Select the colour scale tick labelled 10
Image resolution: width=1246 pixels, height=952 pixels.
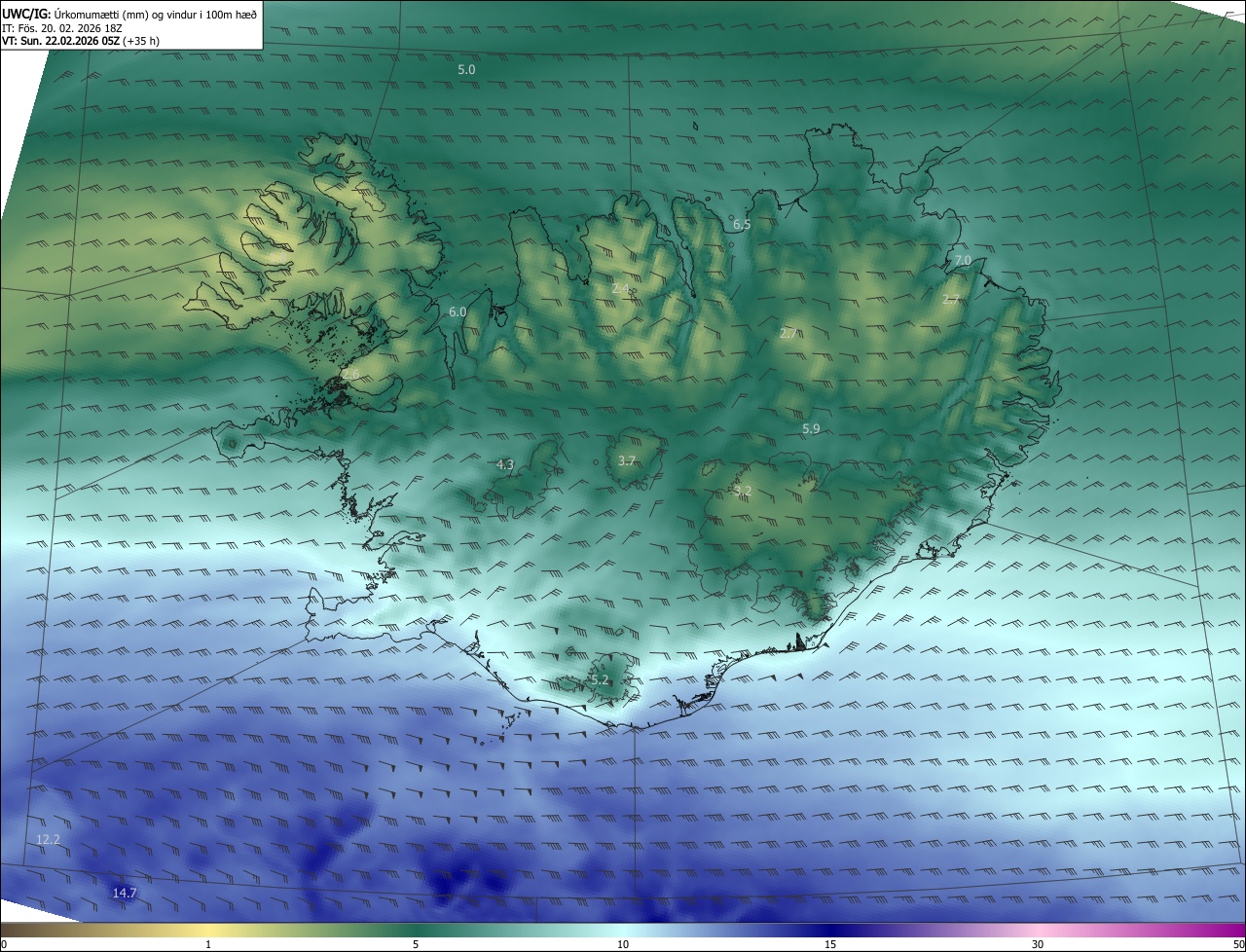pos(623,944)
